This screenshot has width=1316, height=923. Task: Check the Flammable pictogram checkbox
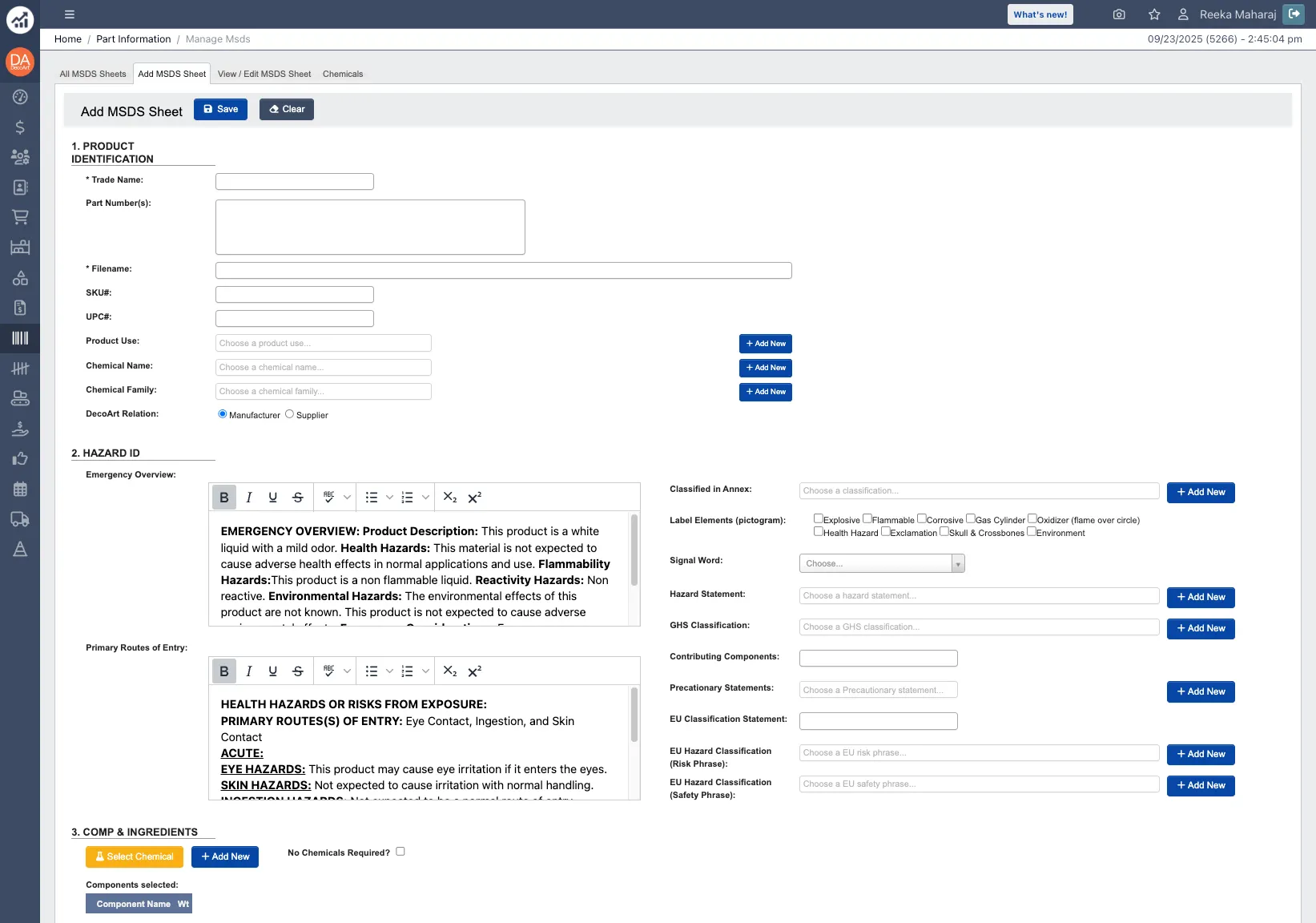click(x=867, y=518)
